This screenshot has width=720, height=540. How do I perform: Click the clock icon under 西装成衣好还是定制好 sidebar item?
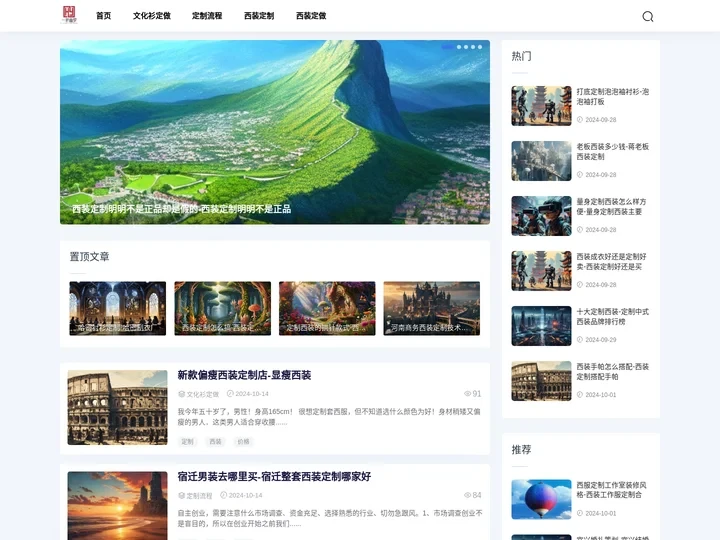coord(580,285)
